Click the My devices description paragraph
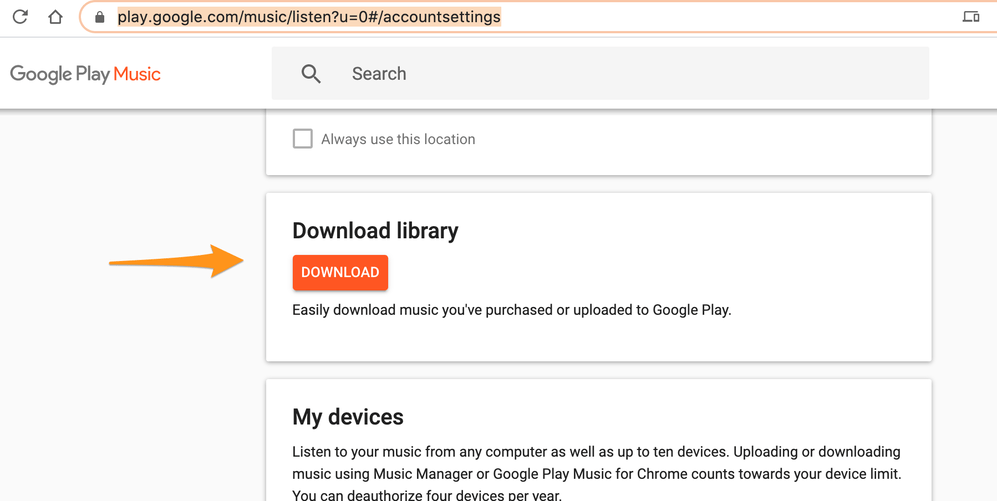Image resolution: width=997 pixels, height=501 pixels. [596, 462]
